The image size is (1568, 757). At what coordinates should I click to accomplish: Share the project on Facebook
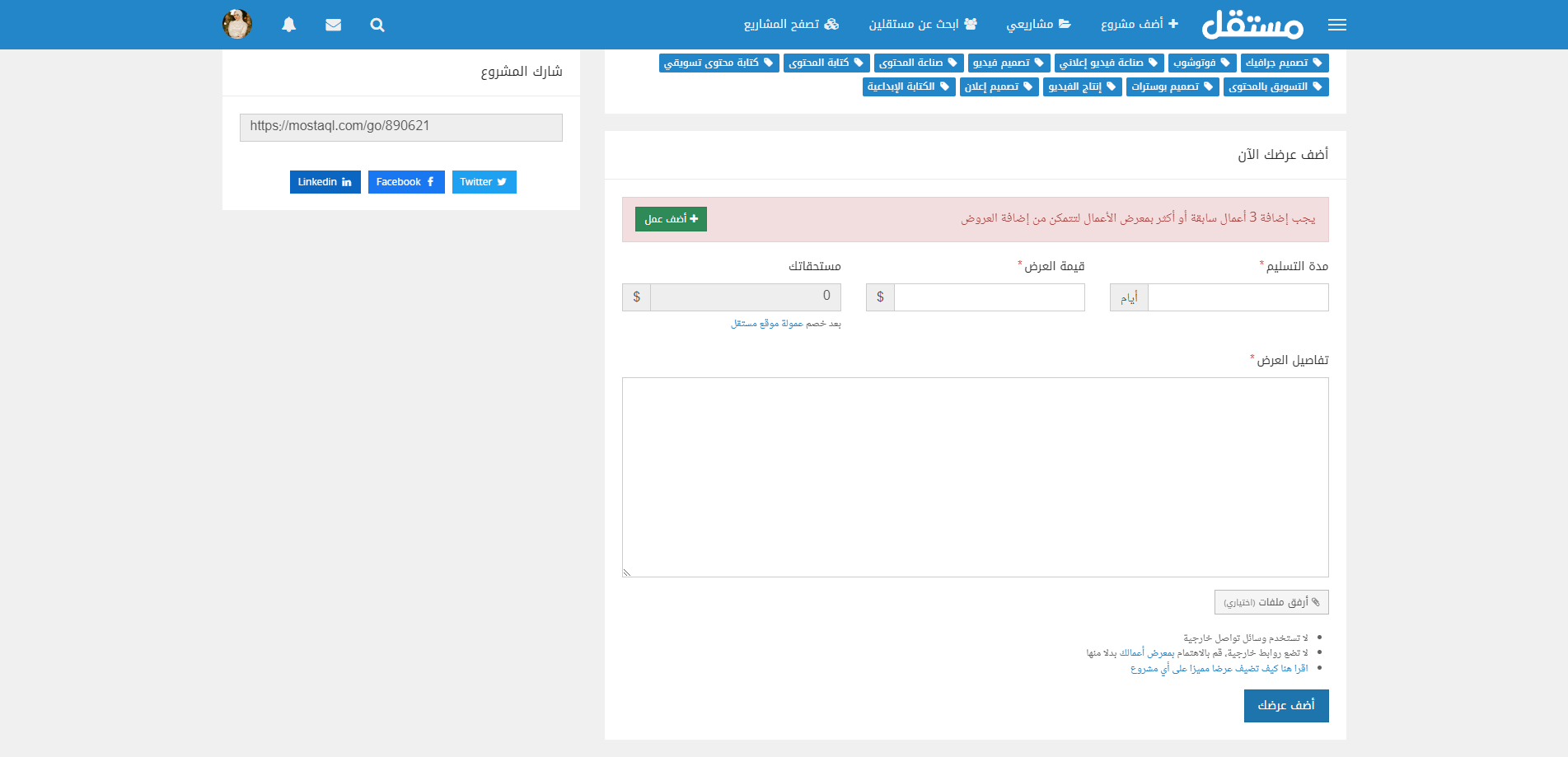click(x=406, y=182)
